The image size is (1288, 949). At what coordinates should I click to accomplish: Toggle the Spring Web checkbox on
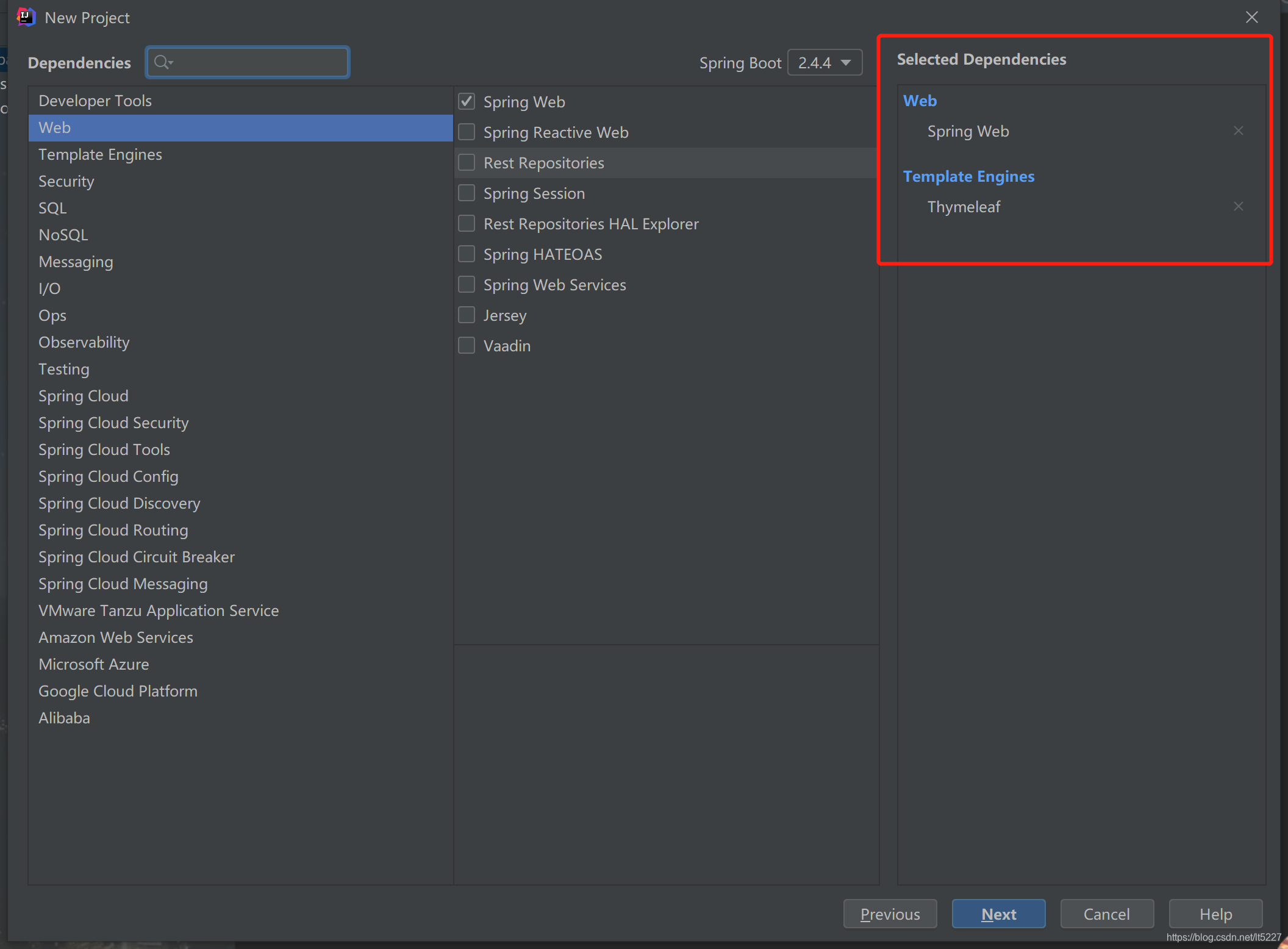click(x=466, y=101)
